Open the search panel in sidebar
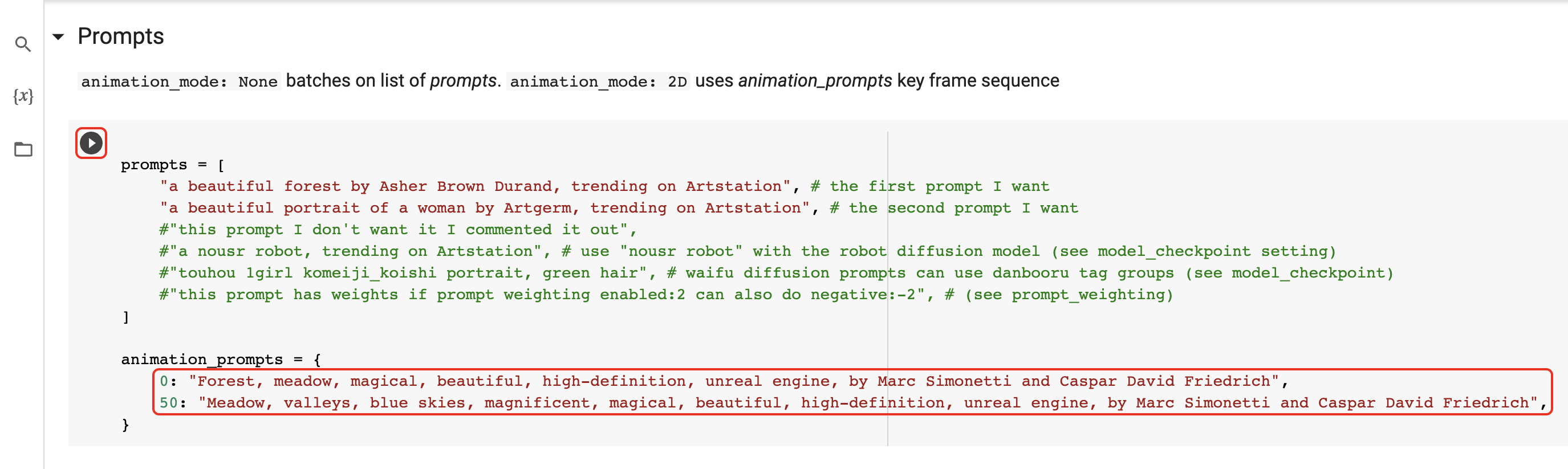 coord(23,44)
